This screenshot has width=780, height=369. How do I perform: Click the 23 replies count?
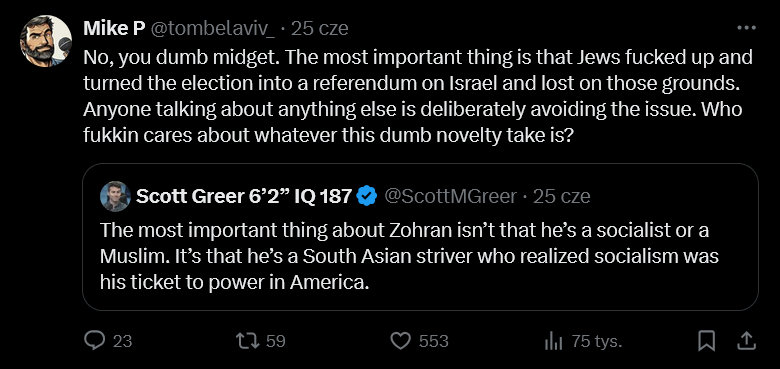(122, 341)
